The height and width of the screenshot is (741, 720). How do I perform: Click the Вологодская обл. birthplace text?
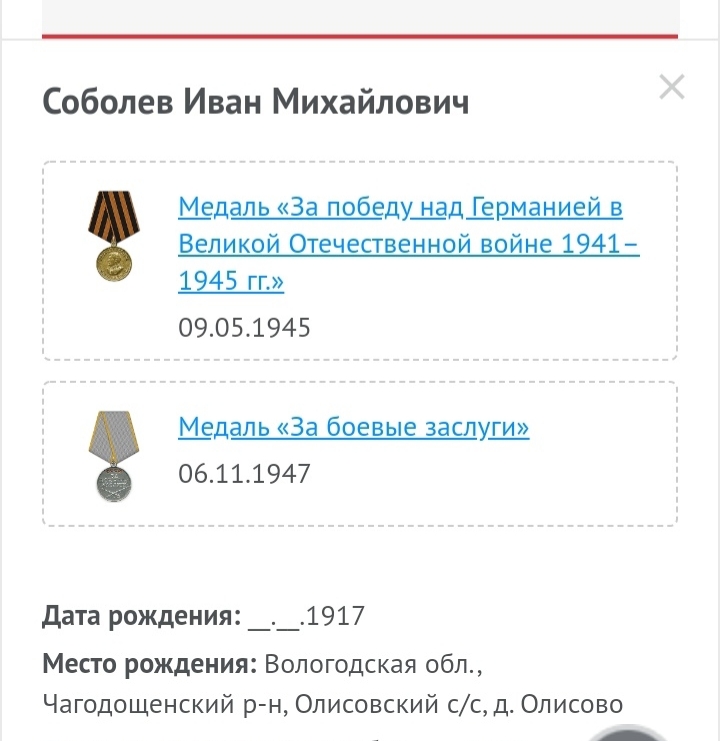(373, 664)
